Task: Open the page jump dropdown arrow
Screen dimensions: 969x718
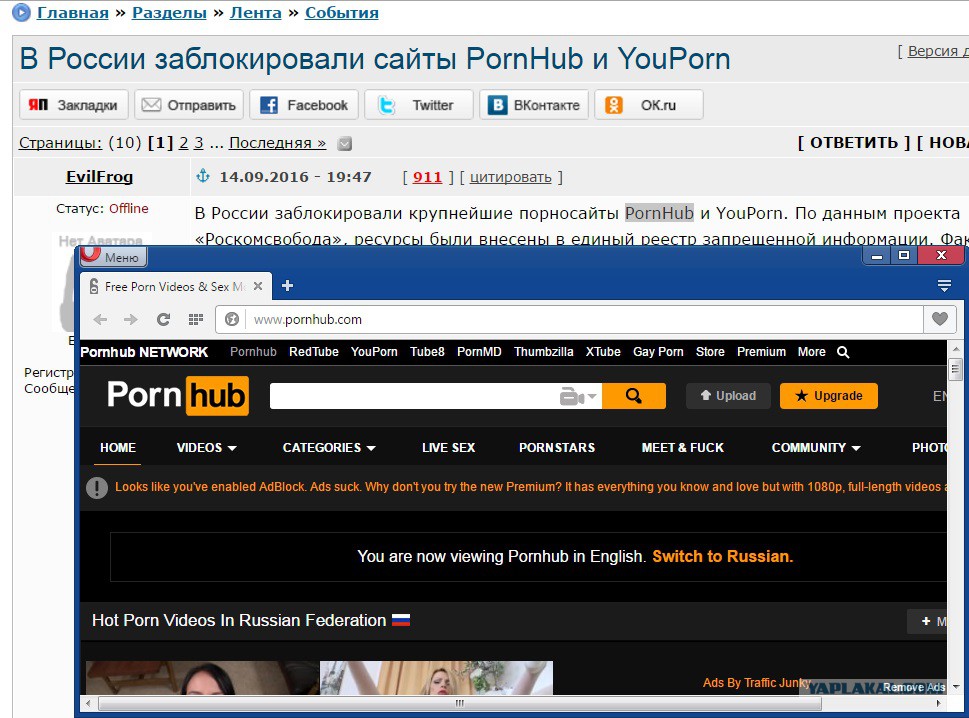Action: pos(345,143)
